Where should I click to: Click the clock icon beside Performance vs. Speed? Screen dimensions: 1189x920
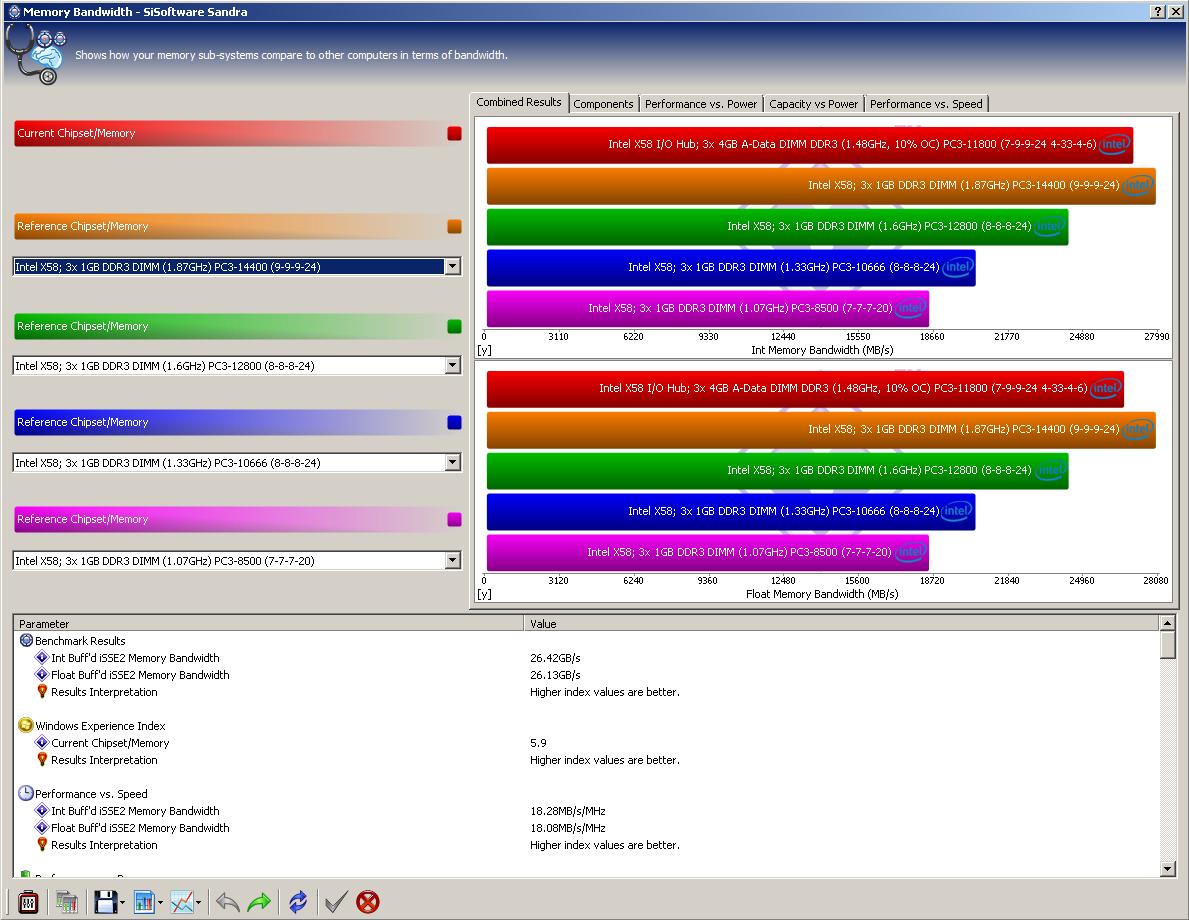pos(26,793)
